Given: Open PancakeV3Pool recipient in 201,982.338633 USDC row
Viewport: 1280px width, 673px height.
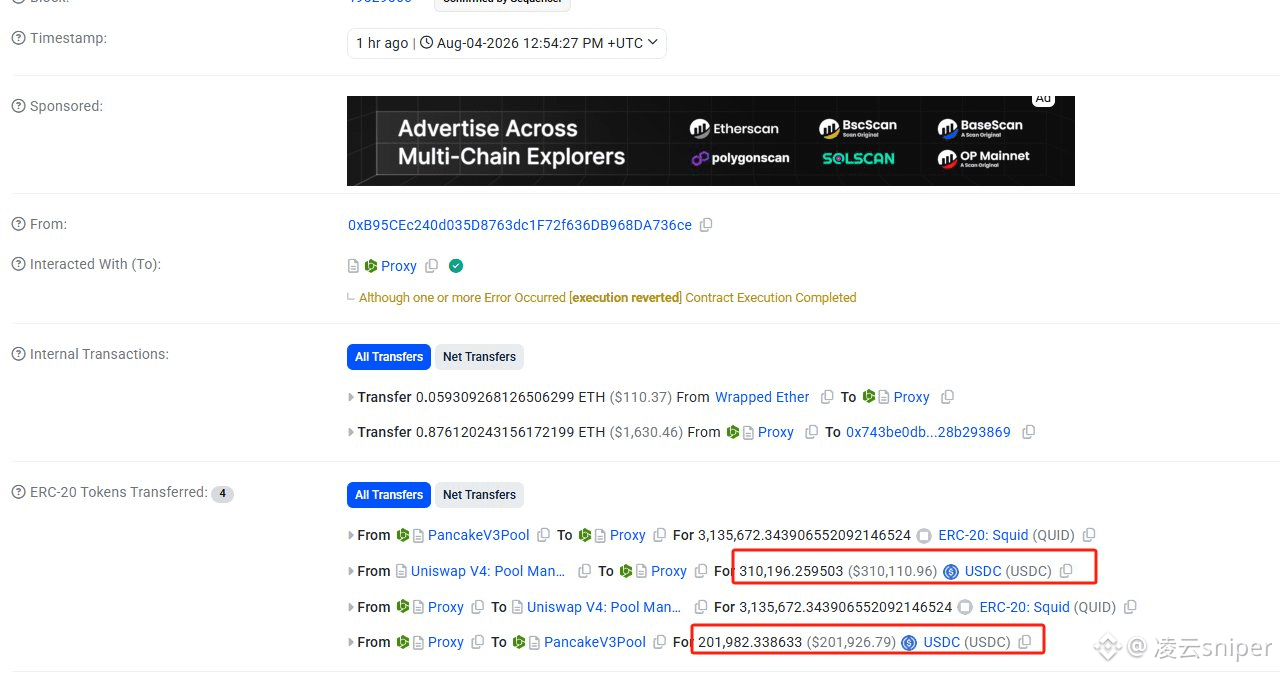Looking at the screenshot, I should click(x=595, y=642).
